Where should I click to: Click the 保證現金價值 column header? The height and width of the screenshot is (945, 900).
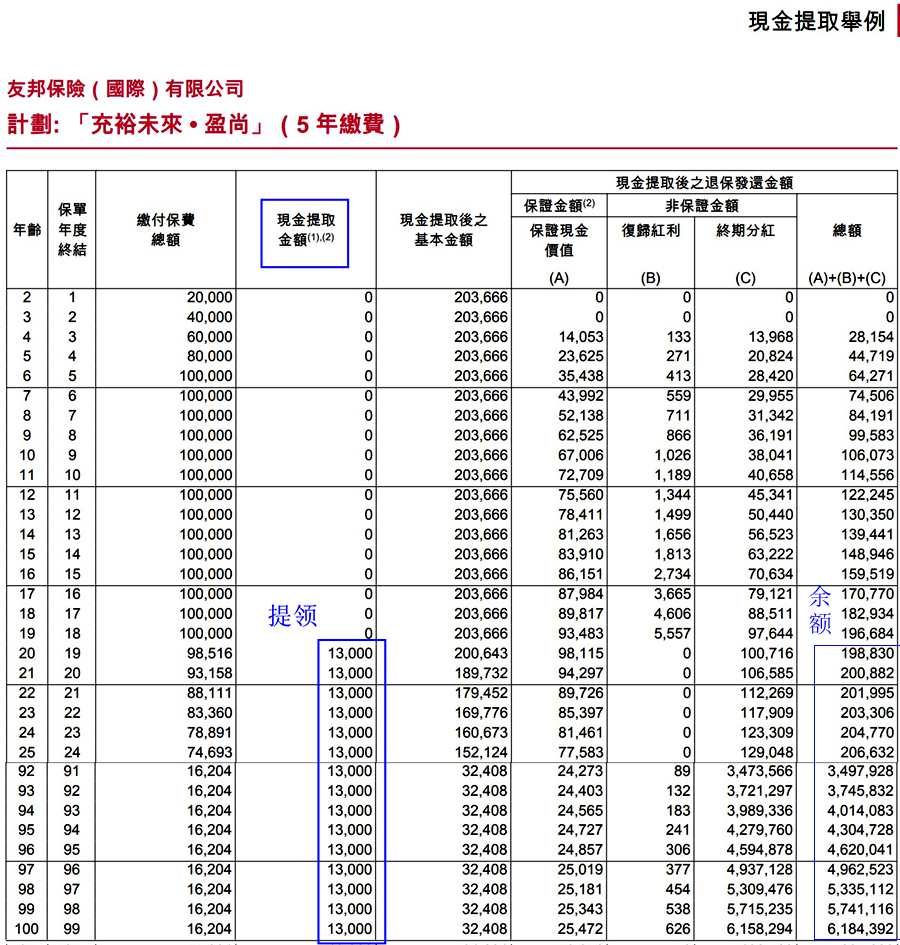(x=559, y=240)
